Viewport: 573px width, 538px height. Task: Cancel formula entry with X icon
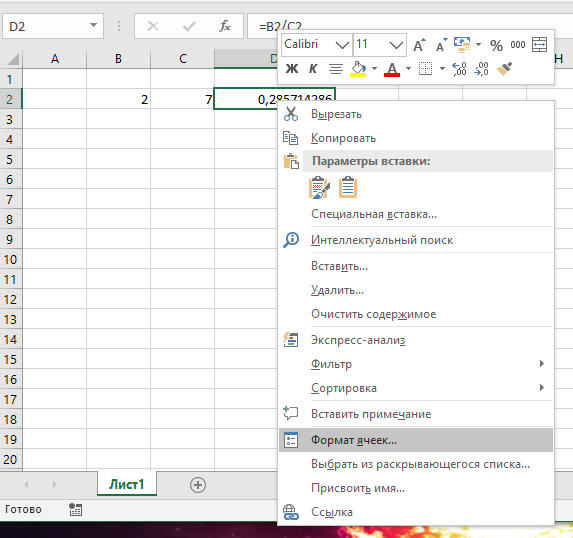(x=153, y=26)
